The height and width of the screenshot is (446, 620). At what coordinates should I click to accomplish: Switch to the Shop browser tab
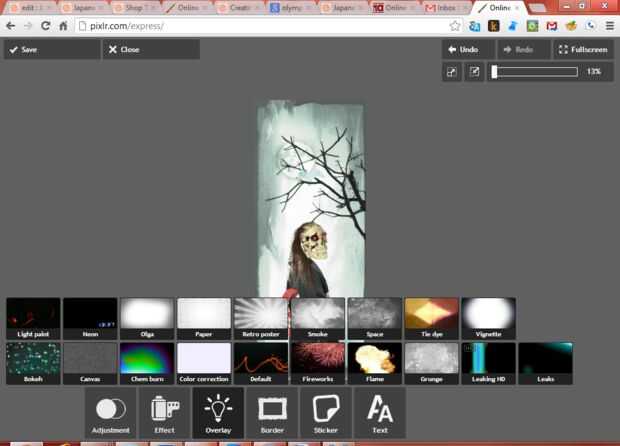tap(134, 8)
